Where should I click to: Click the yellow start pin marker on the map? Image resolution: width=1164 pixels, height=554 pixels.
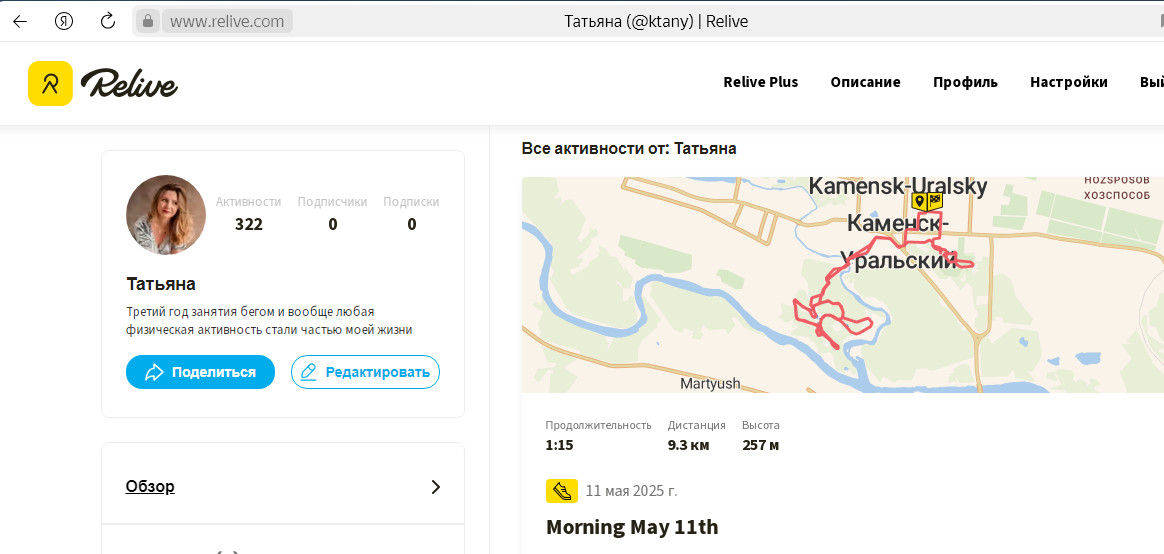coord(918,201)
